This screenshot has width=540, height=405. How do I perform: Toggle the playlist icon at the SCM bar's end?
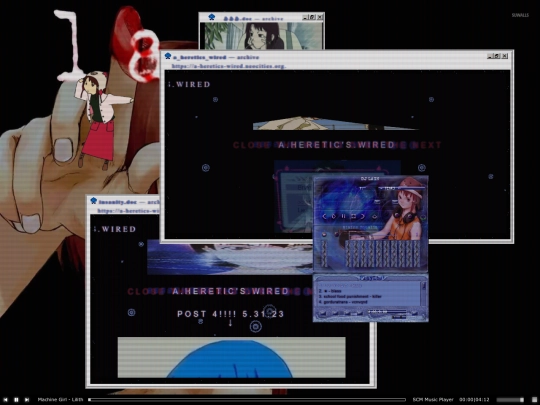534,399
